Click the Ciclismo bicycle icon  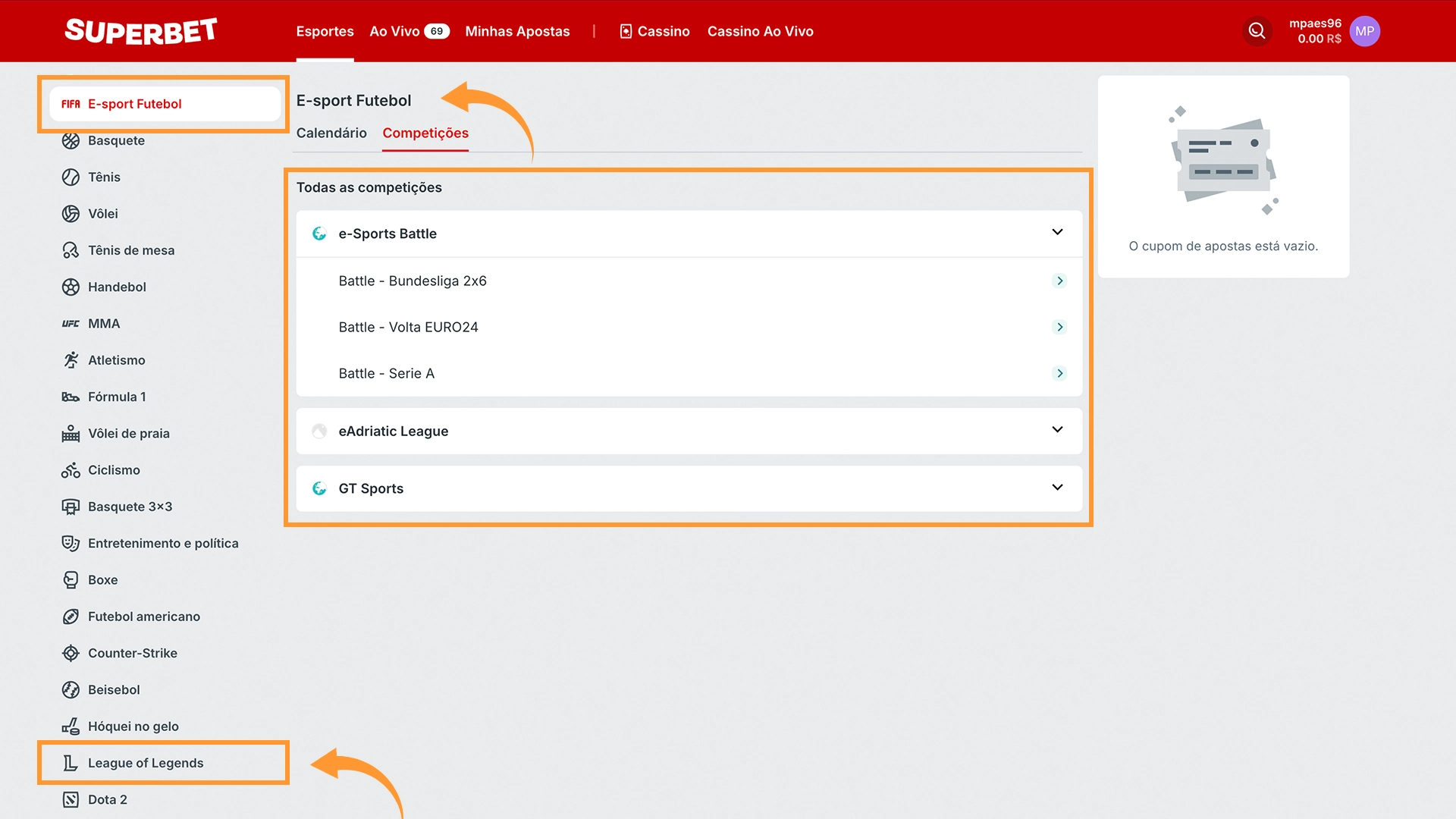(71, 470)
